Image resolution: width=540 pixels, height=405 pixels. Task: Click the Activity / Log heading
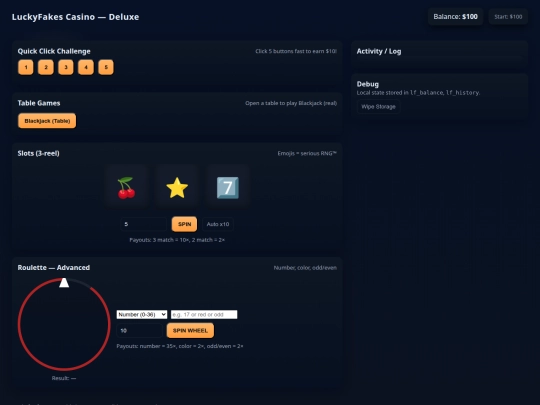(x=379, y=51)
